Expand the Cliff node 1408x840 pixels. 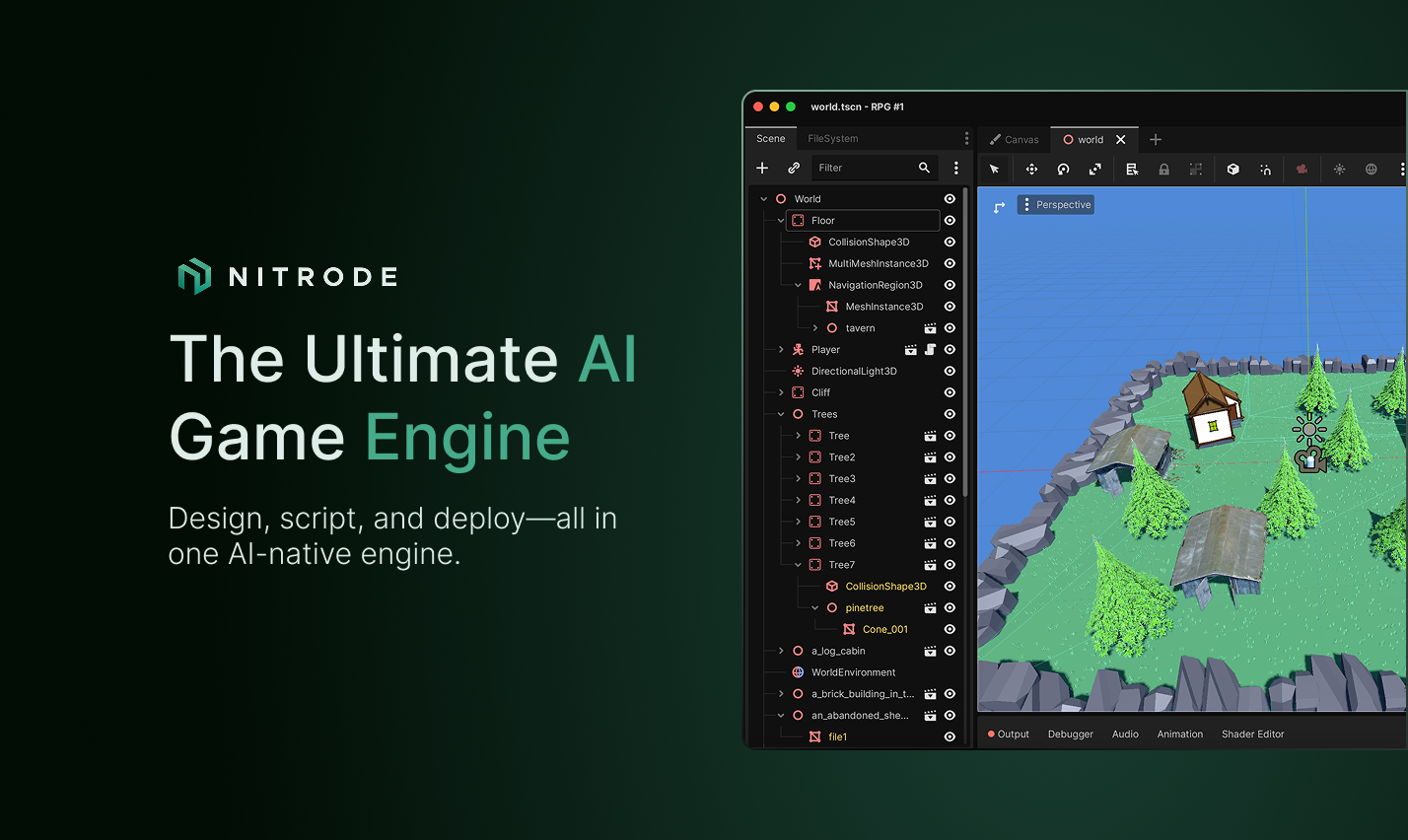[781, 392]
